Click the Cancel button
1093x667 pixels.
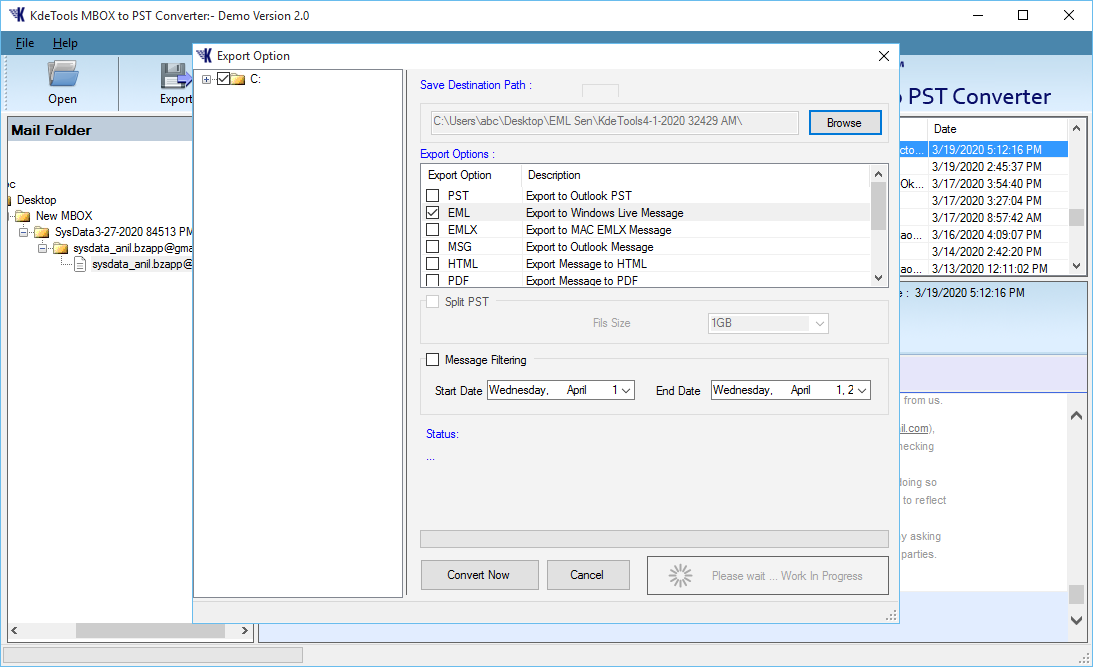point(588,575)
